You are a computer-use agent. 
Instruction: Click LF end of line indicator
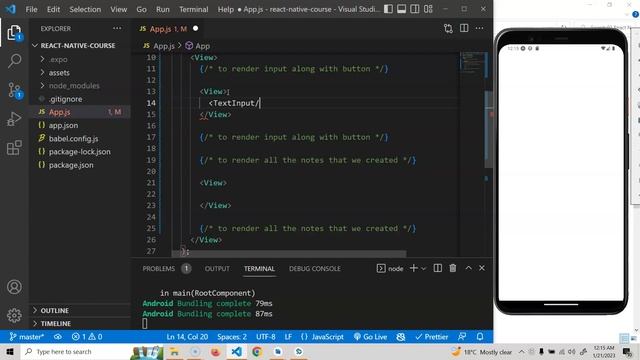coord(288,337)
